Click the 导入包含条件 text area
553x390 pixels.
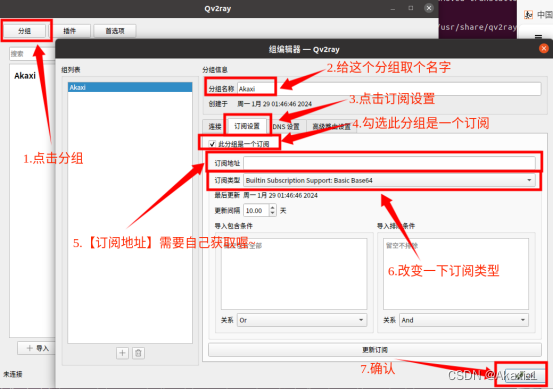tap(294, 274)
